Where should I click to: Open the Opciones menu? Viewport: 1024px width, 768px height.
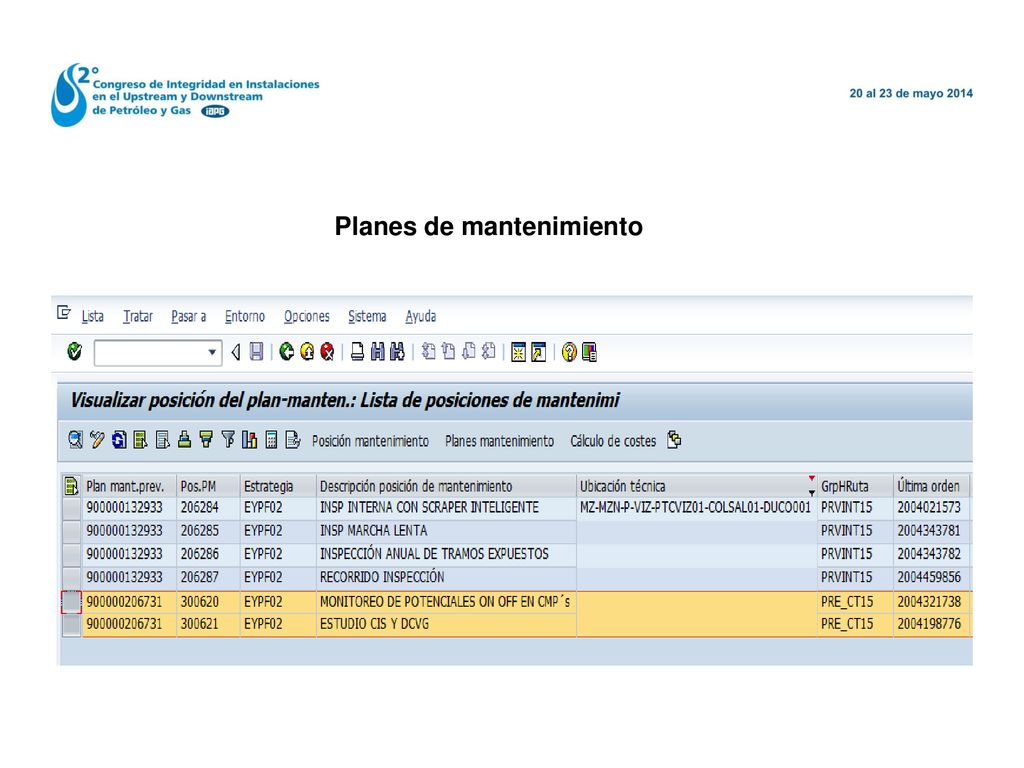[x=307, y=316]
